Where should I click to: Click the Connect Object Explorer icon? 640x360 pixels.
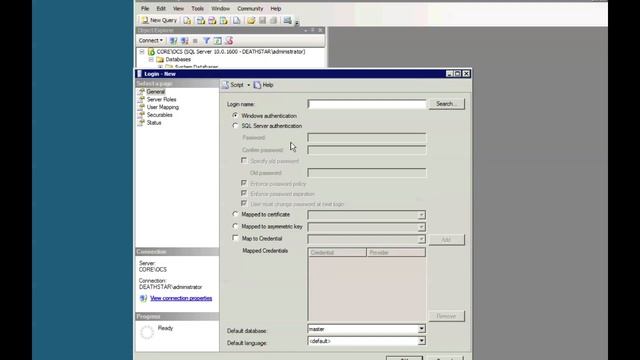click(x=173, y=40)
